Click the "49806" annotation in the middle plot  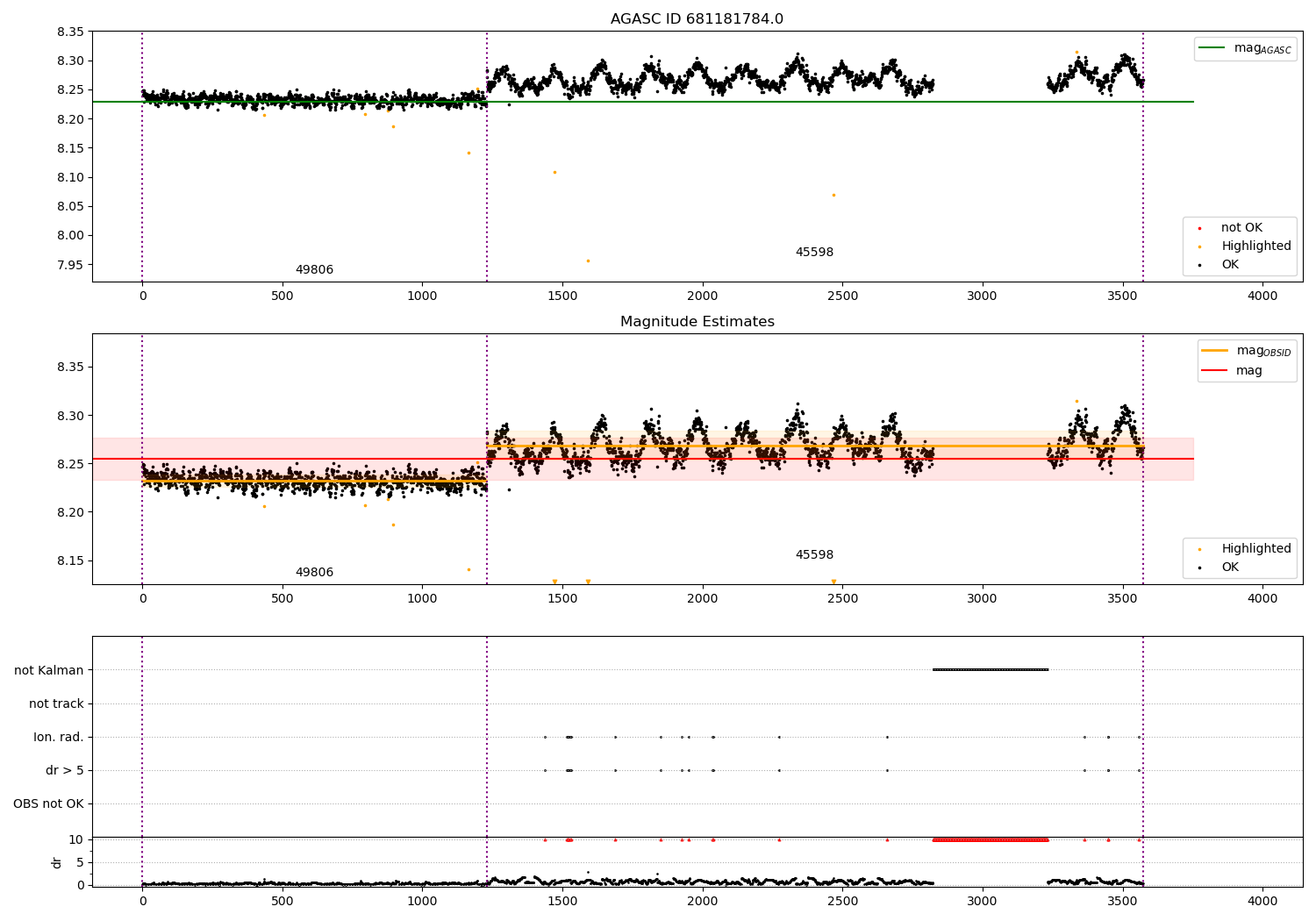pyautogui.click(x=314, y=572)
